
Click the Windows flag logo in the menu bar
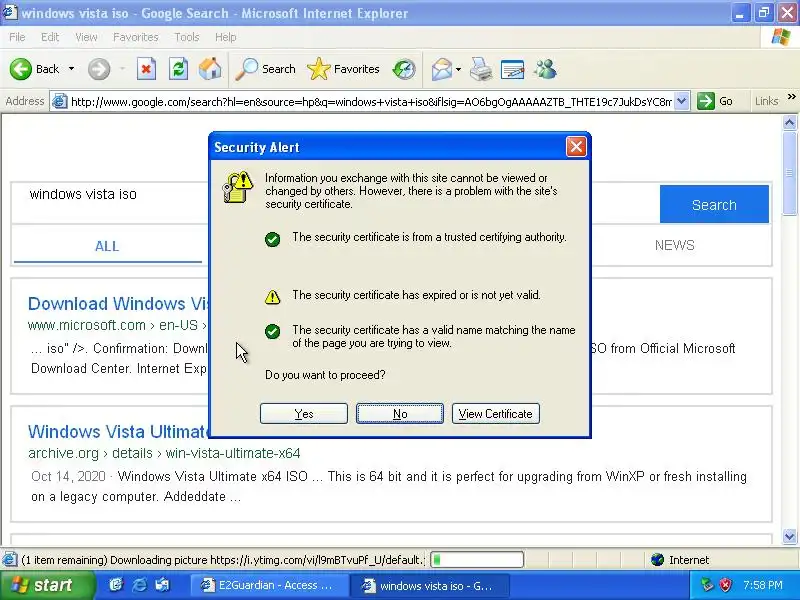click(781, 37)
